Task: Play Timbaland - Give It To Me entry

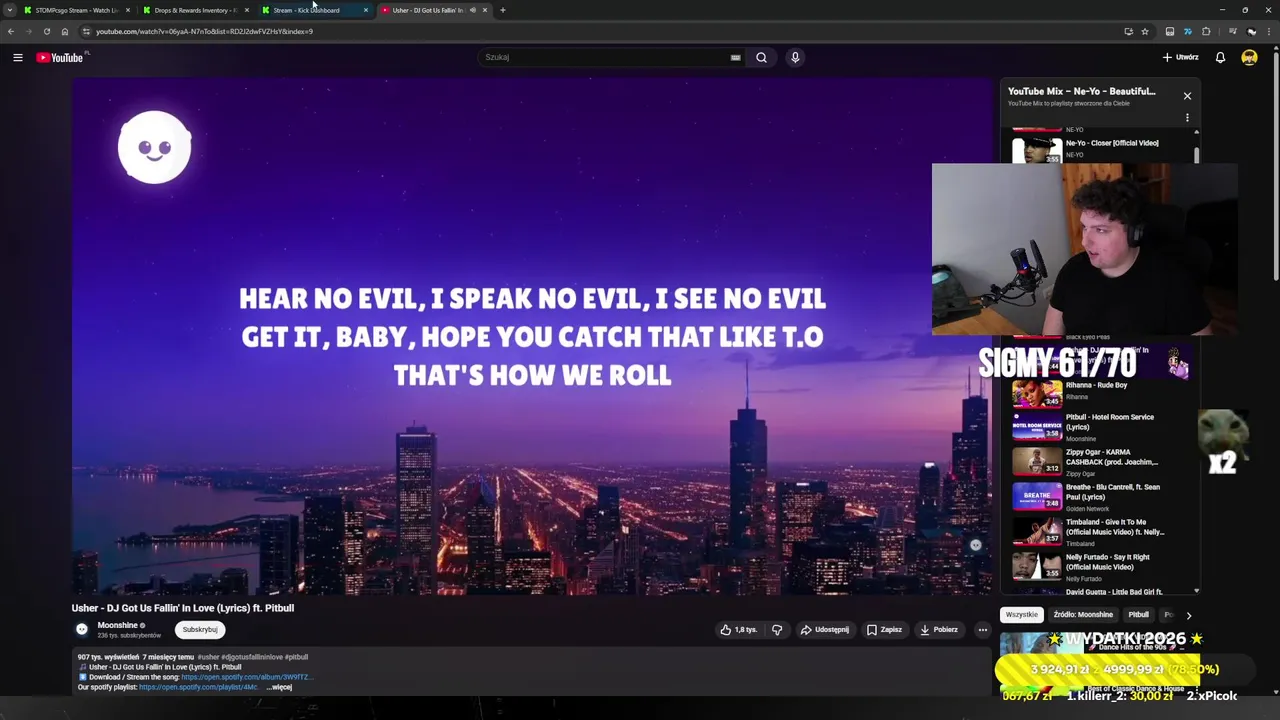Action: pyautogui.click(x=1100, y=531)
